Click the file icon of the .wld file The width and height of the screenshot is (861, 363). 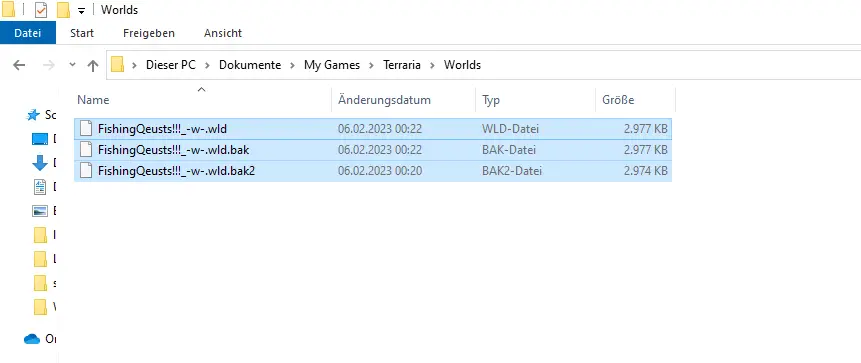tap(85, 129)
